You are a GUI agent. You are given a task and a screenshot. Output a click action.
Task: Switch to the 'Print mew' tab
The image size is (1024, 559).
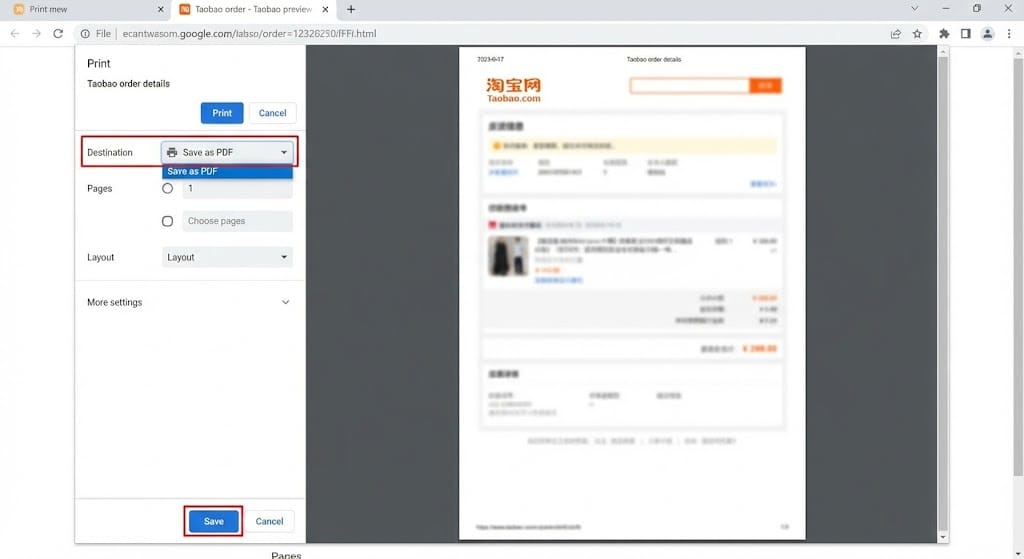(x=85, y=9)
